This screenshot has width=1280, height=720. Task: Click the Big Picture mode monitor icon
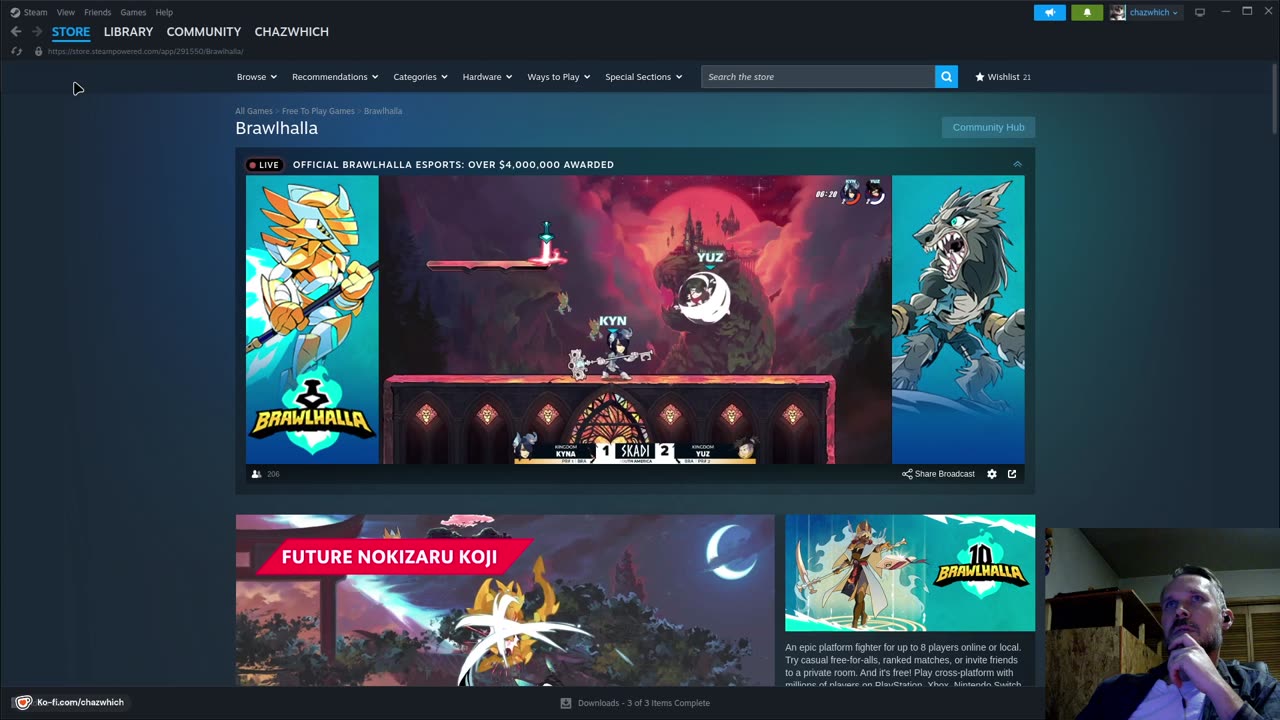point(1200,12)
